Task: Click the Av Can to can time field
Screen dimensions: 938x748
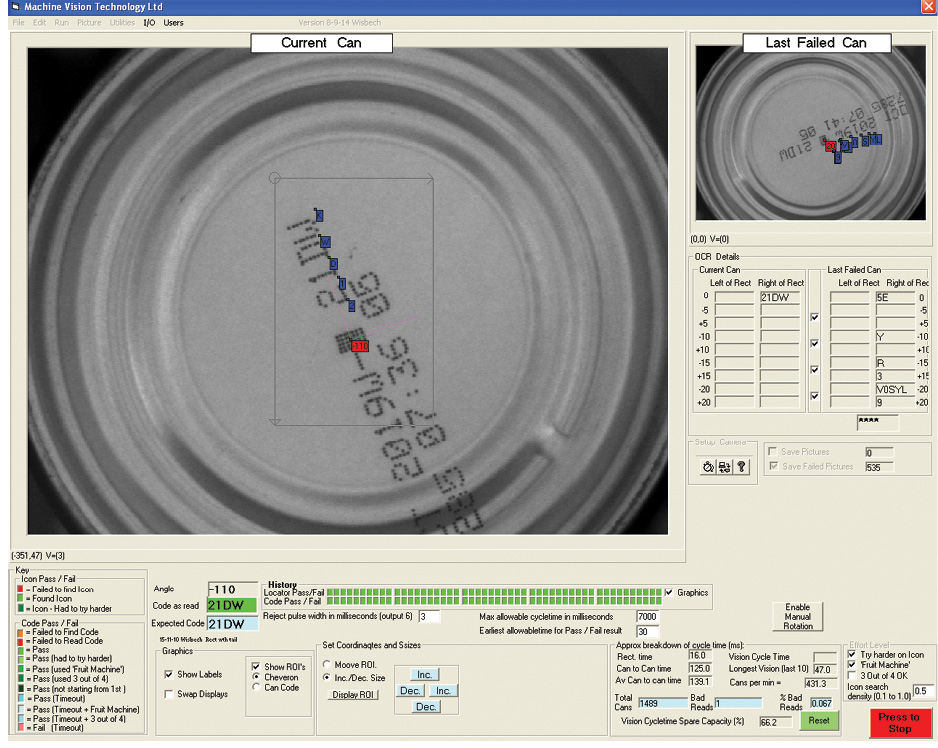Action: point(700,681)
